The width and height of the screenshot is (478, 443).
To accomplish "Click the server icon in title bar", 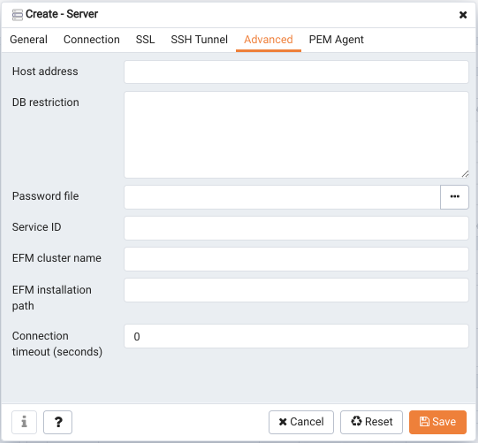I will point(17,15).
